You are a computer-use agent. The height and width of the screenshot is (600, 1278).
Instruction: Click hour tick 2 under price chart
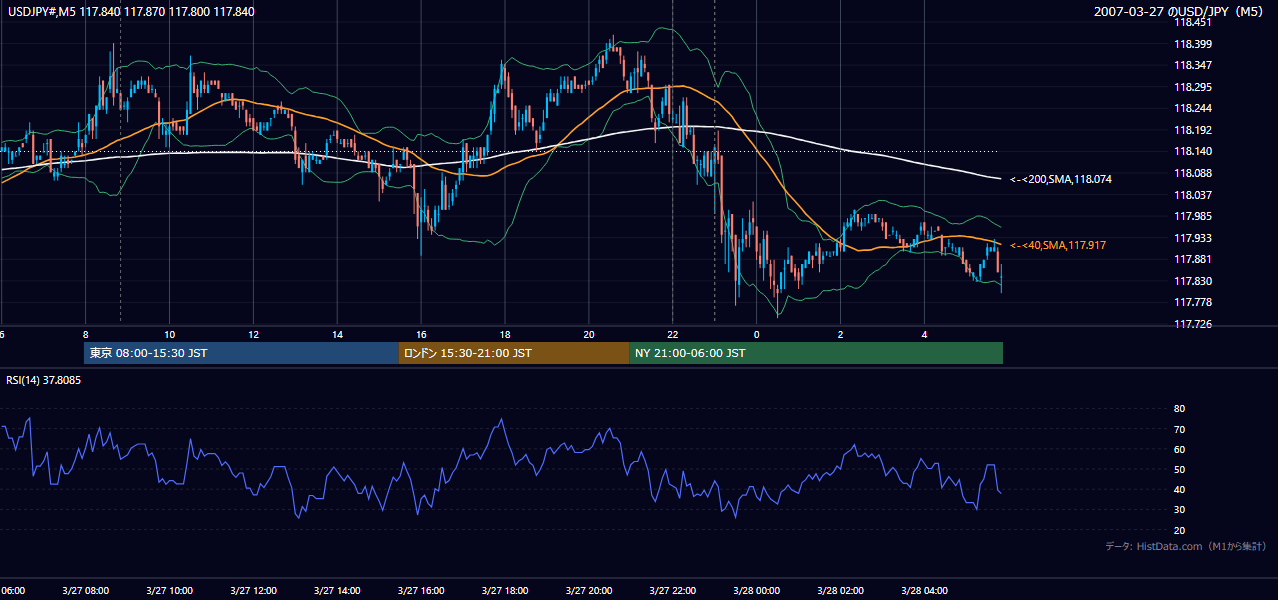(x=841, y=334)
